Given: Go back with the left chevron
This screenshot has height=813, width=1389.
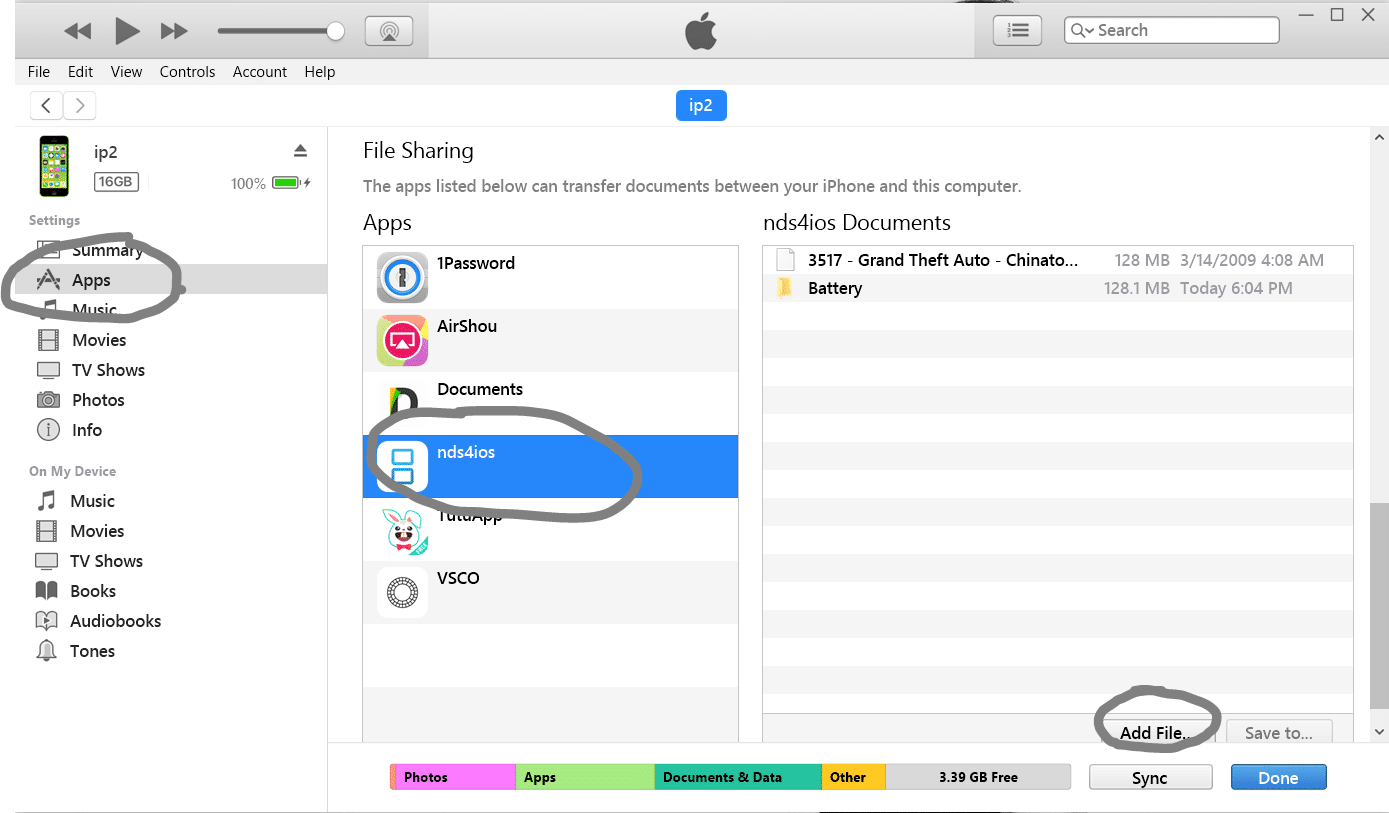Looking at the screenshot, I should tap(46, 105).
